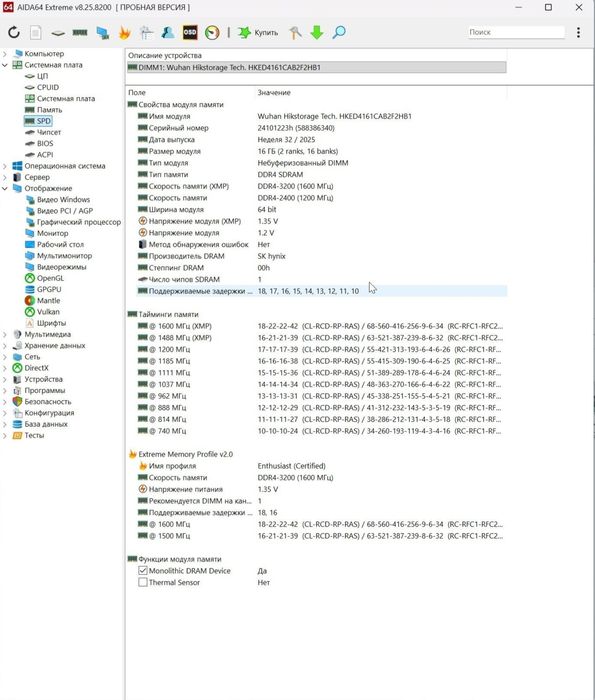This screenshot has height=700, width=595.
Task: Select the Серийный номер row
Action: pos(321,128)
